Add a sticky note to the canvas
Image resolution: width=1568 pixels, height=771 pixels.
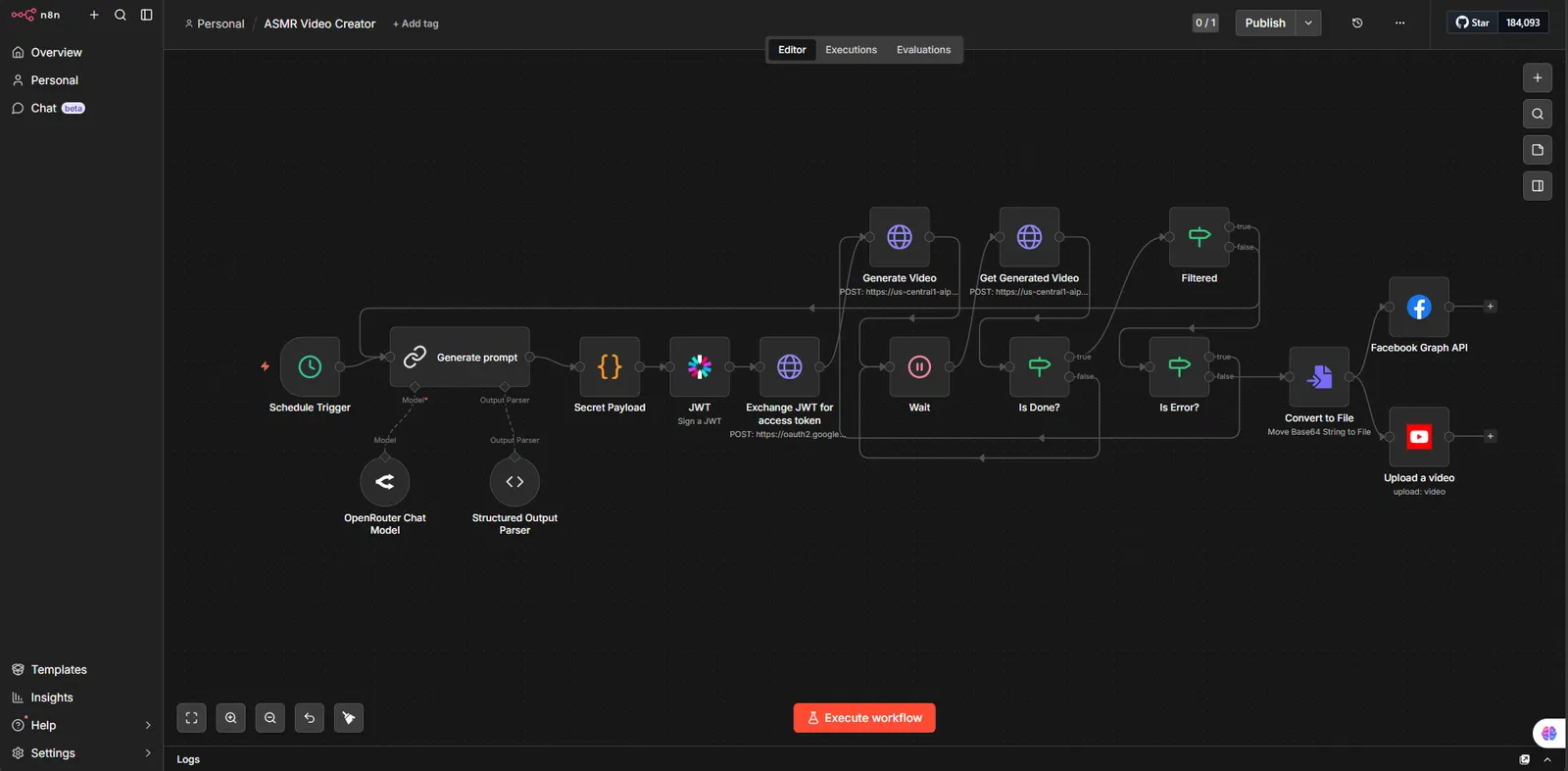pyautogui.click(x=1538, y=150)
